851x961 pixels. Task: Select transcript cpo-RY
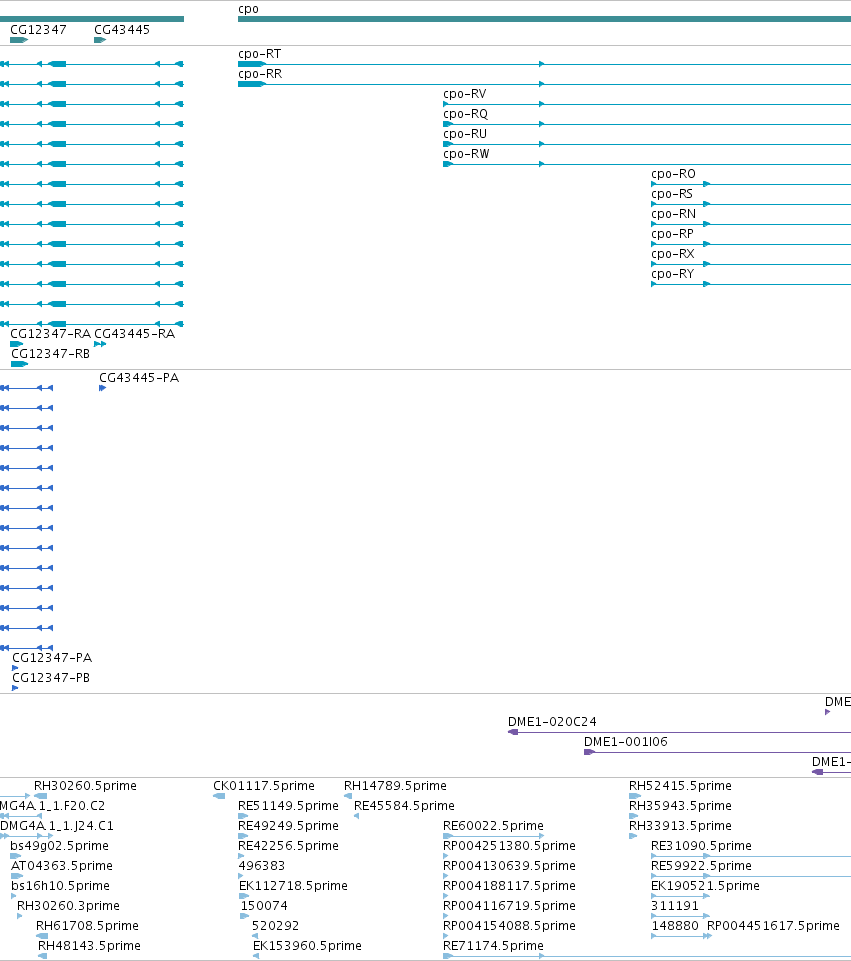pos(672,274)
